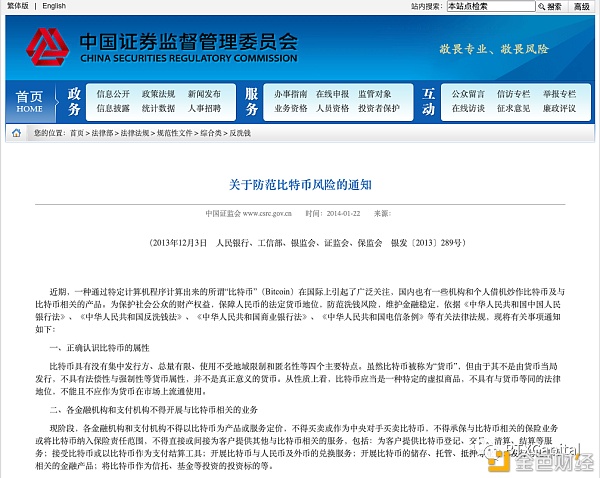600x478 pixels.
Task: Open 信访专栏 under 互动
Action: 514,94
